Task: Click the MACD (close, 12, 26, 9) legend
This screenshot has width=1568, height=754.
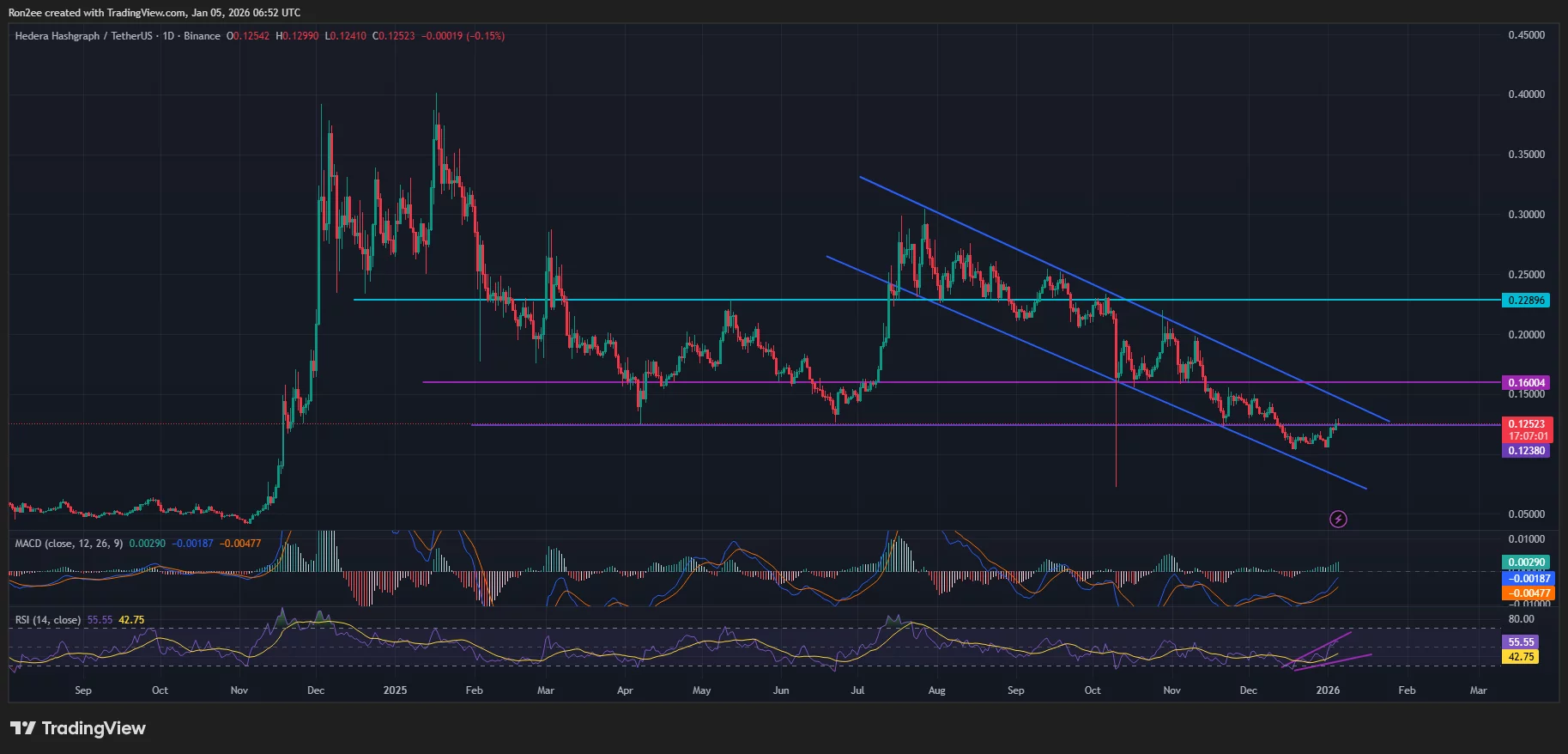Action: click(69, 544)
